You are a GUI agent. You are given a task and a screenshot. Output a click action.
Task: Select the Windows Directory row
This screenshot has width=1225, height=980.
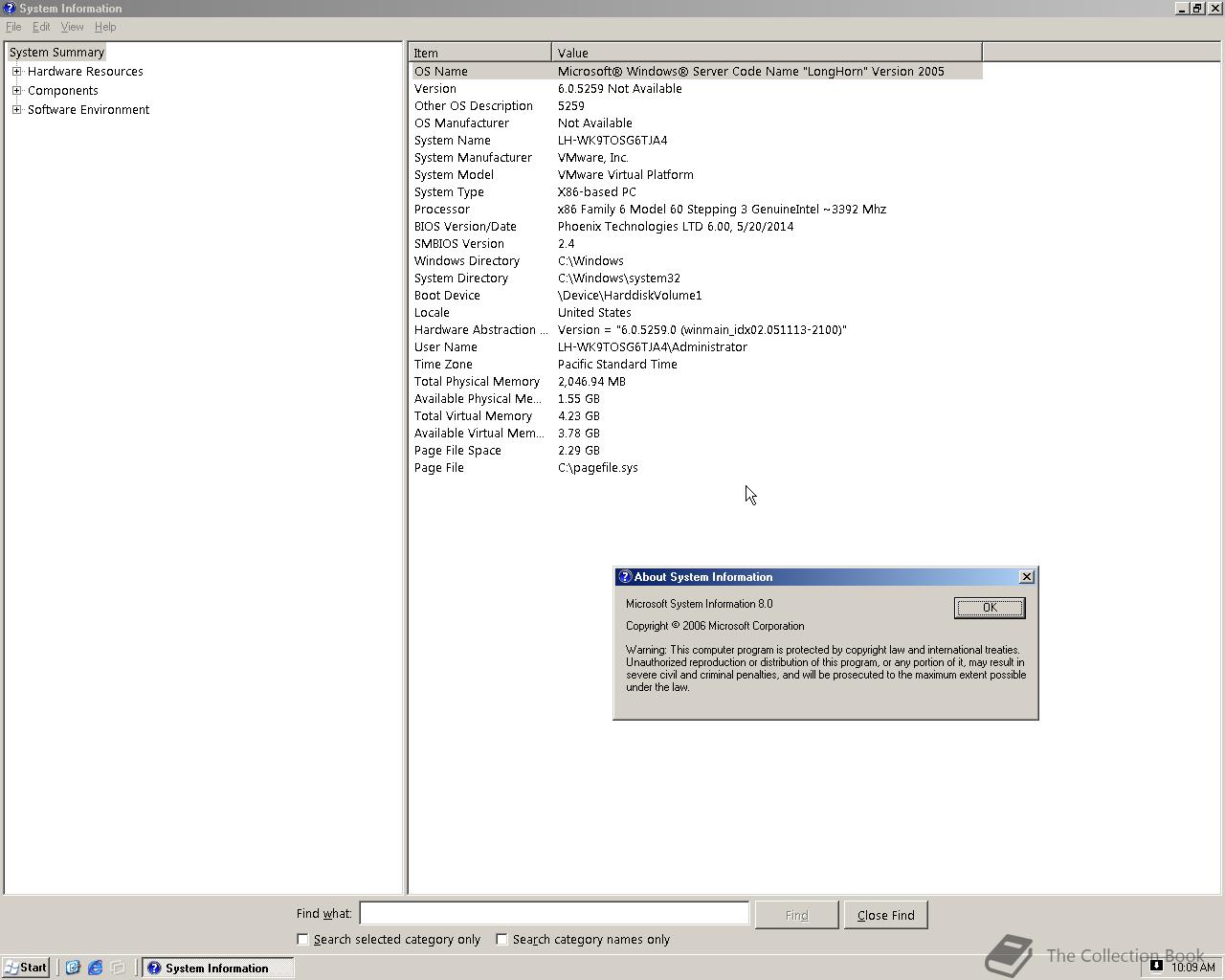click(x=697, y=260)
